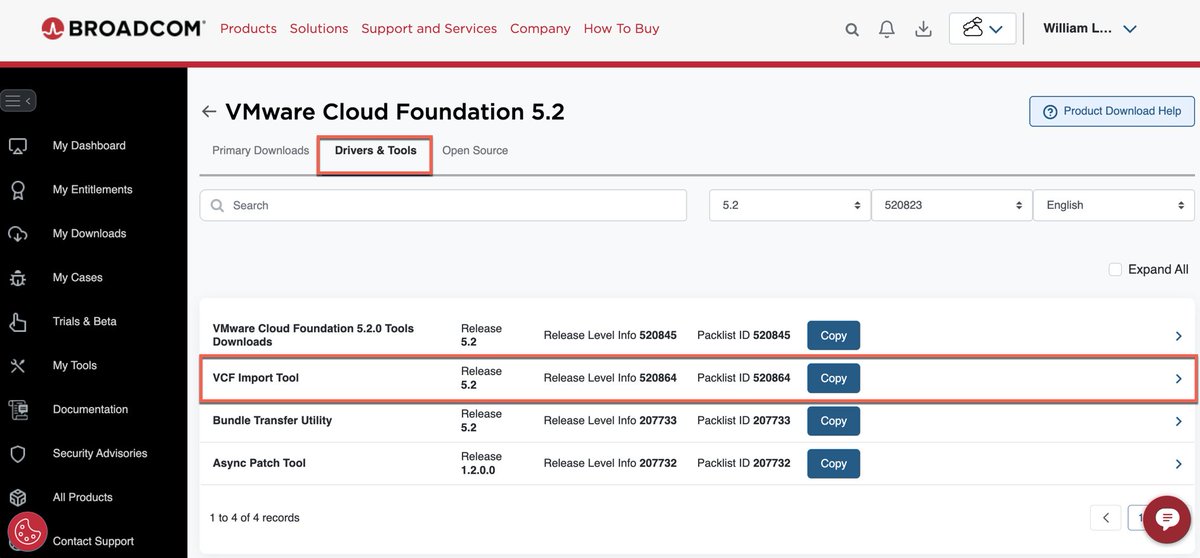Click the Broadcom logo
Viewport: 1200px width, 558px height.
coord(123,28)
